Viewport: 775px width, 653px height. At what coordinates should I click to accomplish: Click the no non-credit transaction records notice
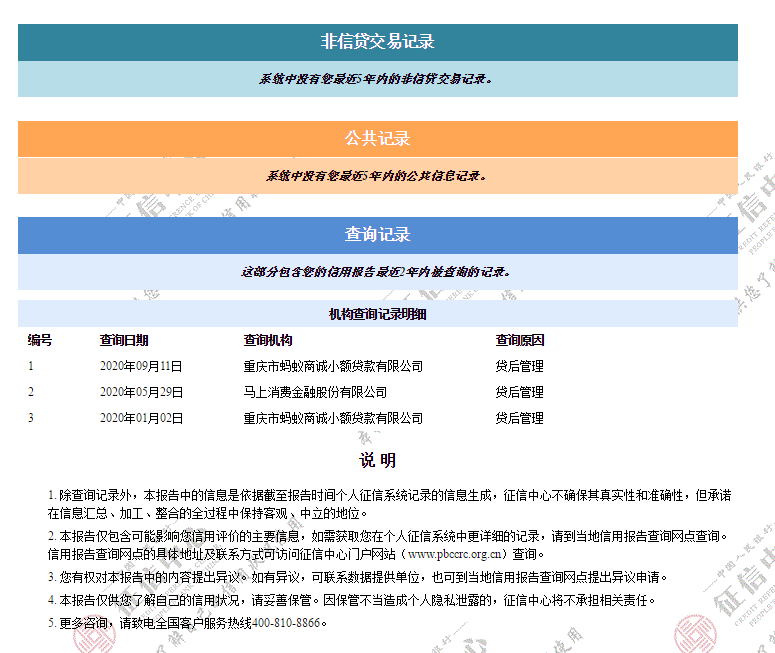tap(376, 79)
